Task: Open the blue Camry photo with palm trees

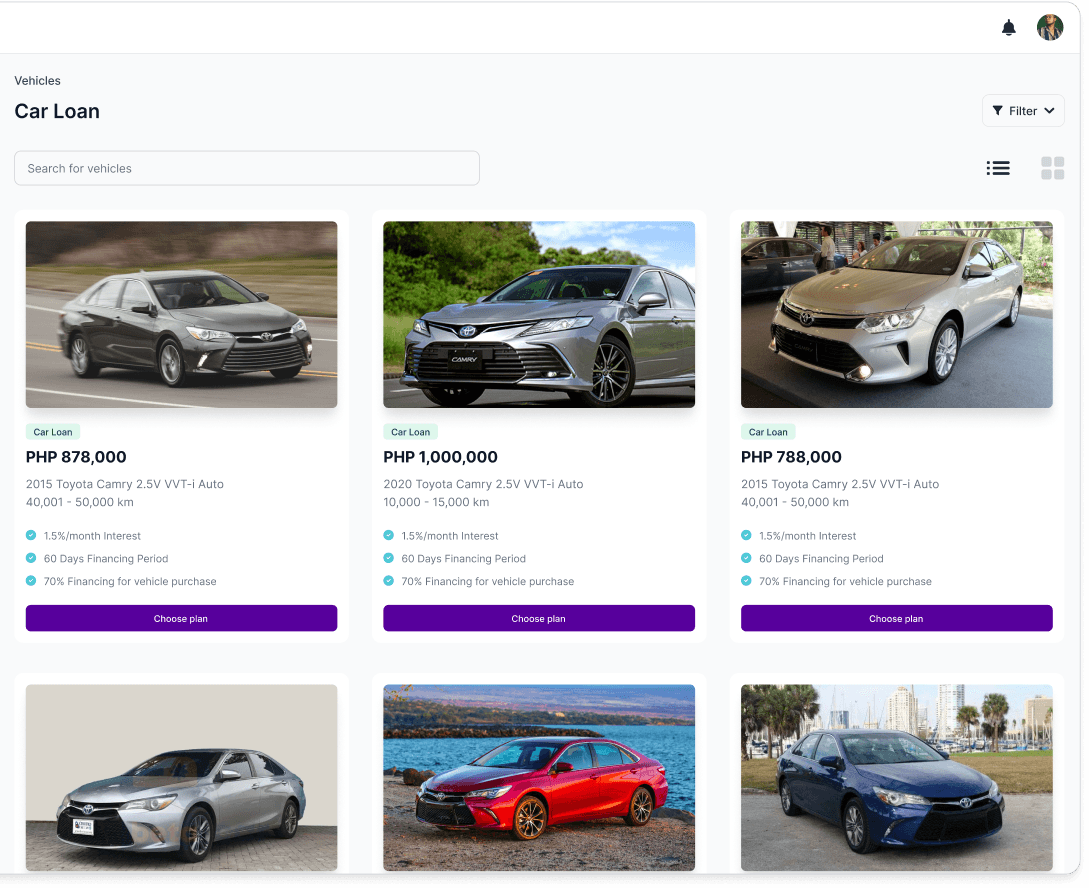Action: pyautogui.click(x=896, y=777)
